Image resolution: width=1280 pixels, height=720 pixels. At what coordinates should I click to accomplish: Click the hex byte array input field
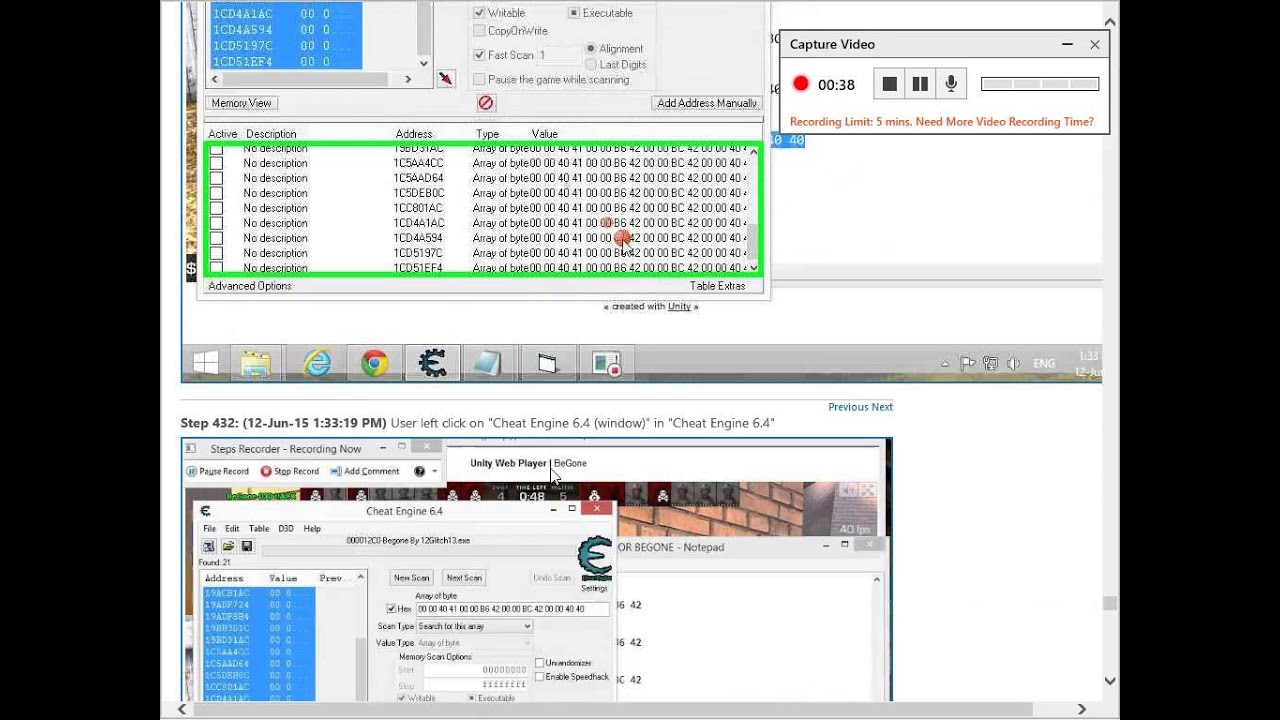(513, 608)
